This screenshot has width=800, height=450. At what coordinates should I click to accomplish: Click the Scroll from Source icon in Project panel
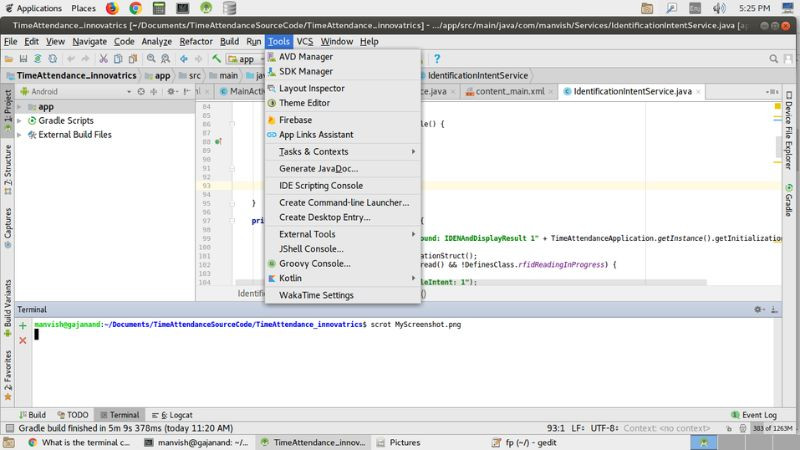(141, 91)
